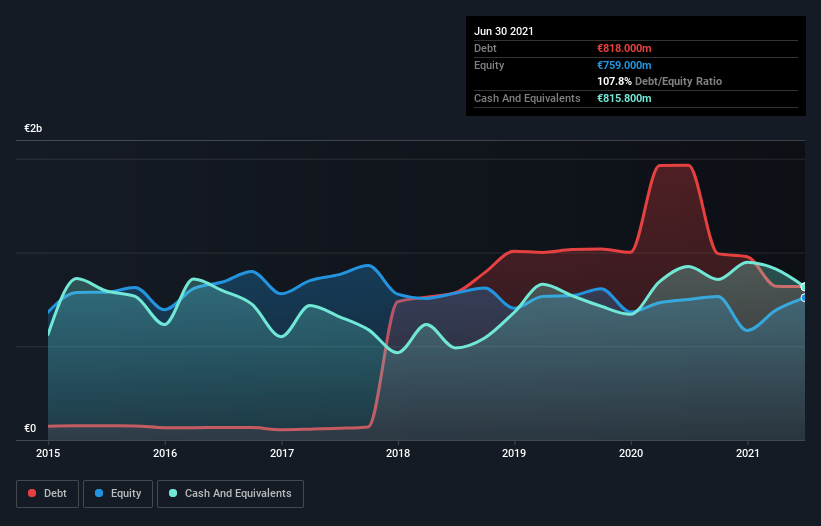This screenshot has height=526, width=821.
Task: Click the 2016 x-axis label
Action: [x=165, y=453]
